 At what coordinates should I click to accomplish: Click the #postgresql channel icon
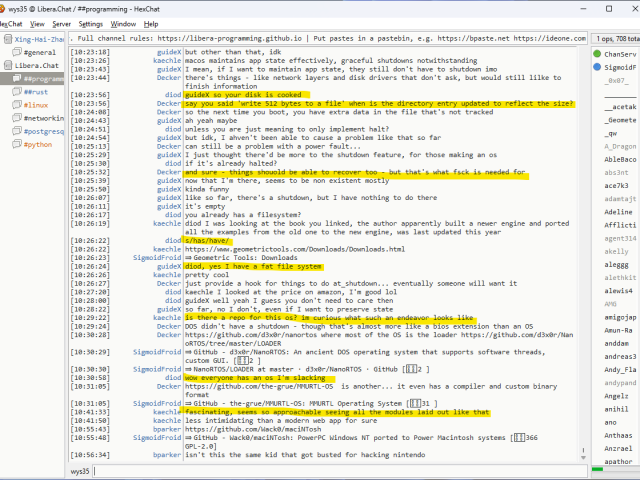[16, 131]
